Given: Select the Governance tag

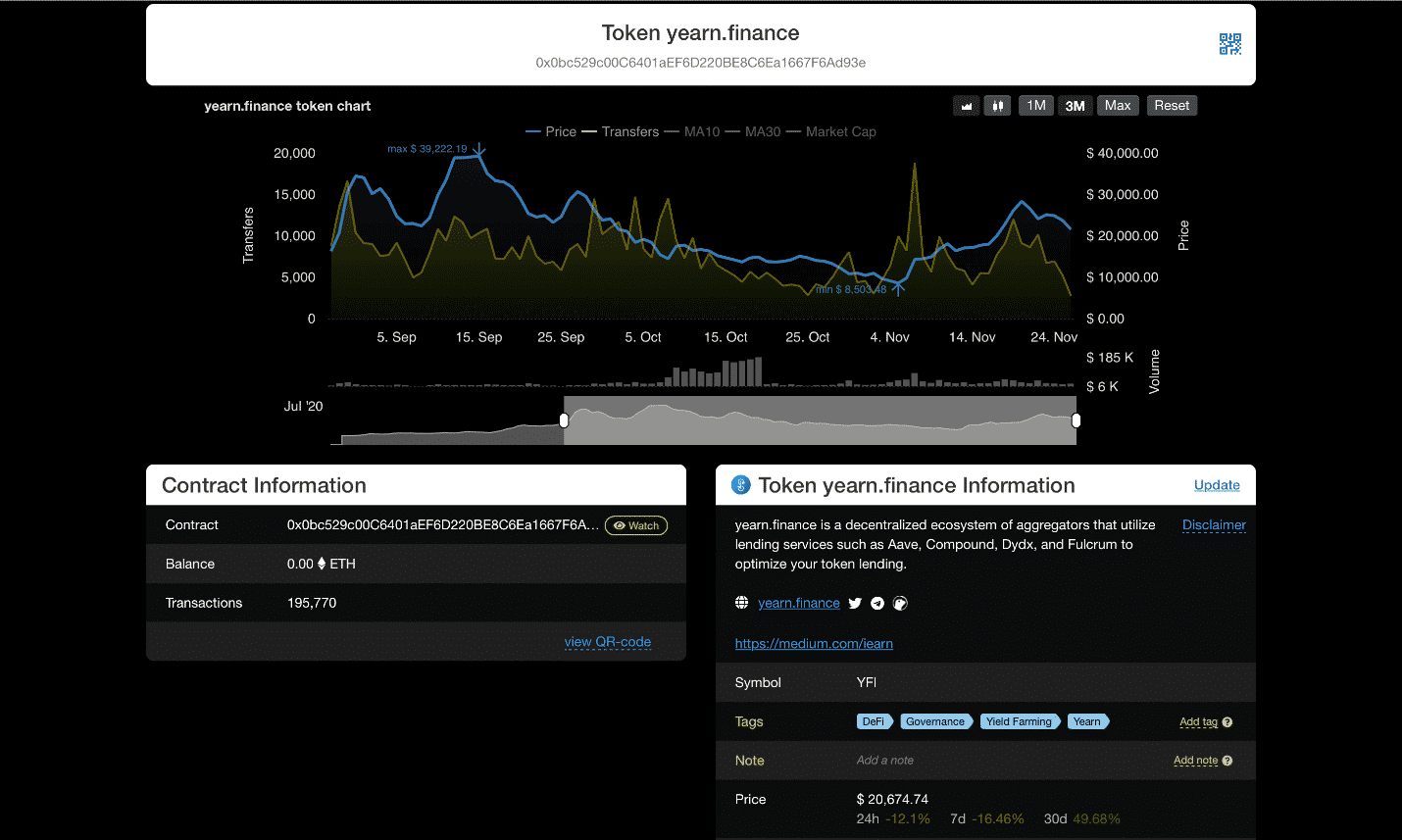Looking at the screenshot, I should pos(935,721).
